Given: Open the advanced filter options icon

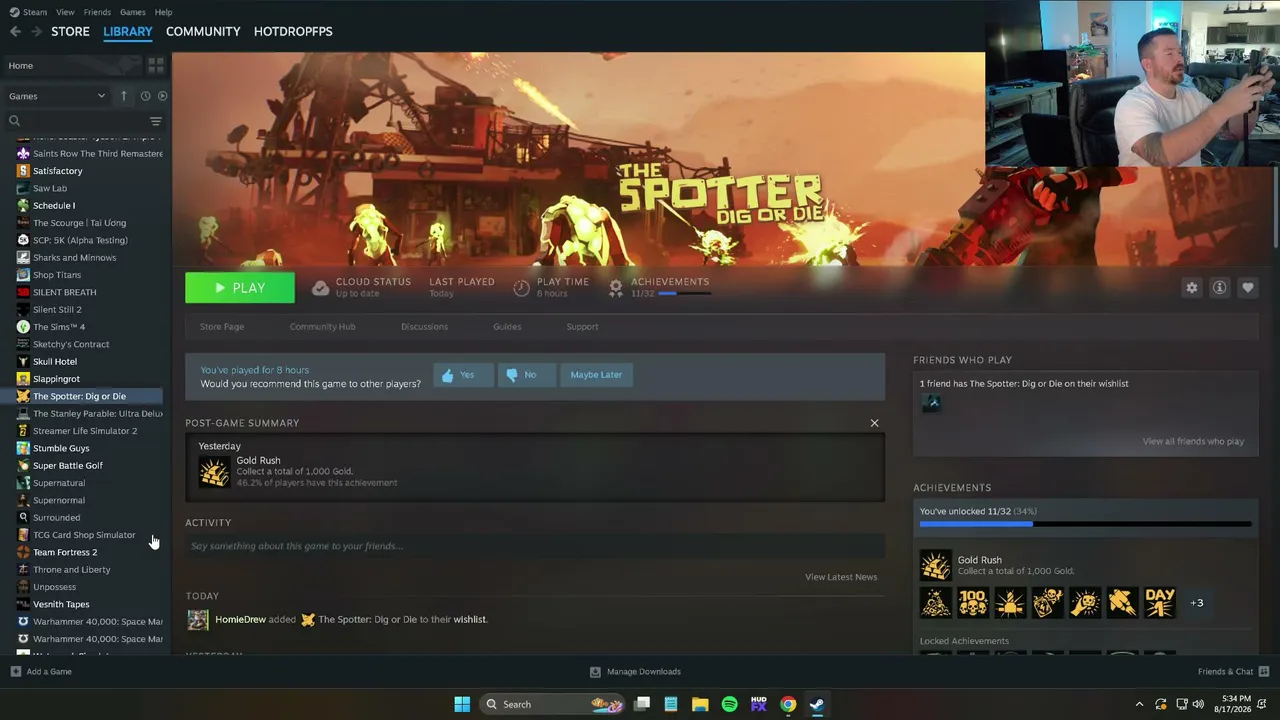Looking at the screenshot, I should click(x=156, y=121).
